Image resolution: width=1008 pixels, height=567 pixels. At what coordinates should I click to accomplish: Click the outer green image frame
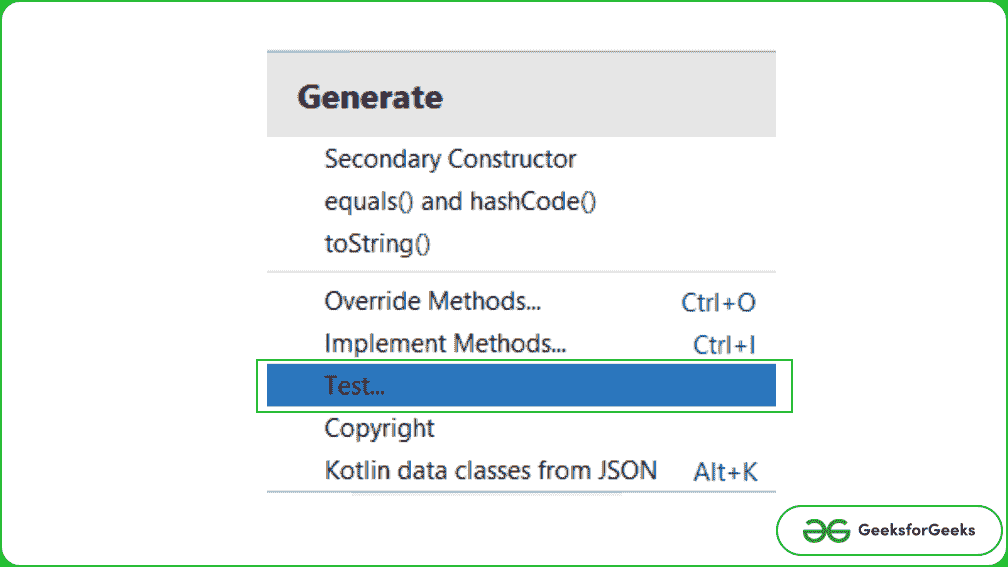(504, 2)
